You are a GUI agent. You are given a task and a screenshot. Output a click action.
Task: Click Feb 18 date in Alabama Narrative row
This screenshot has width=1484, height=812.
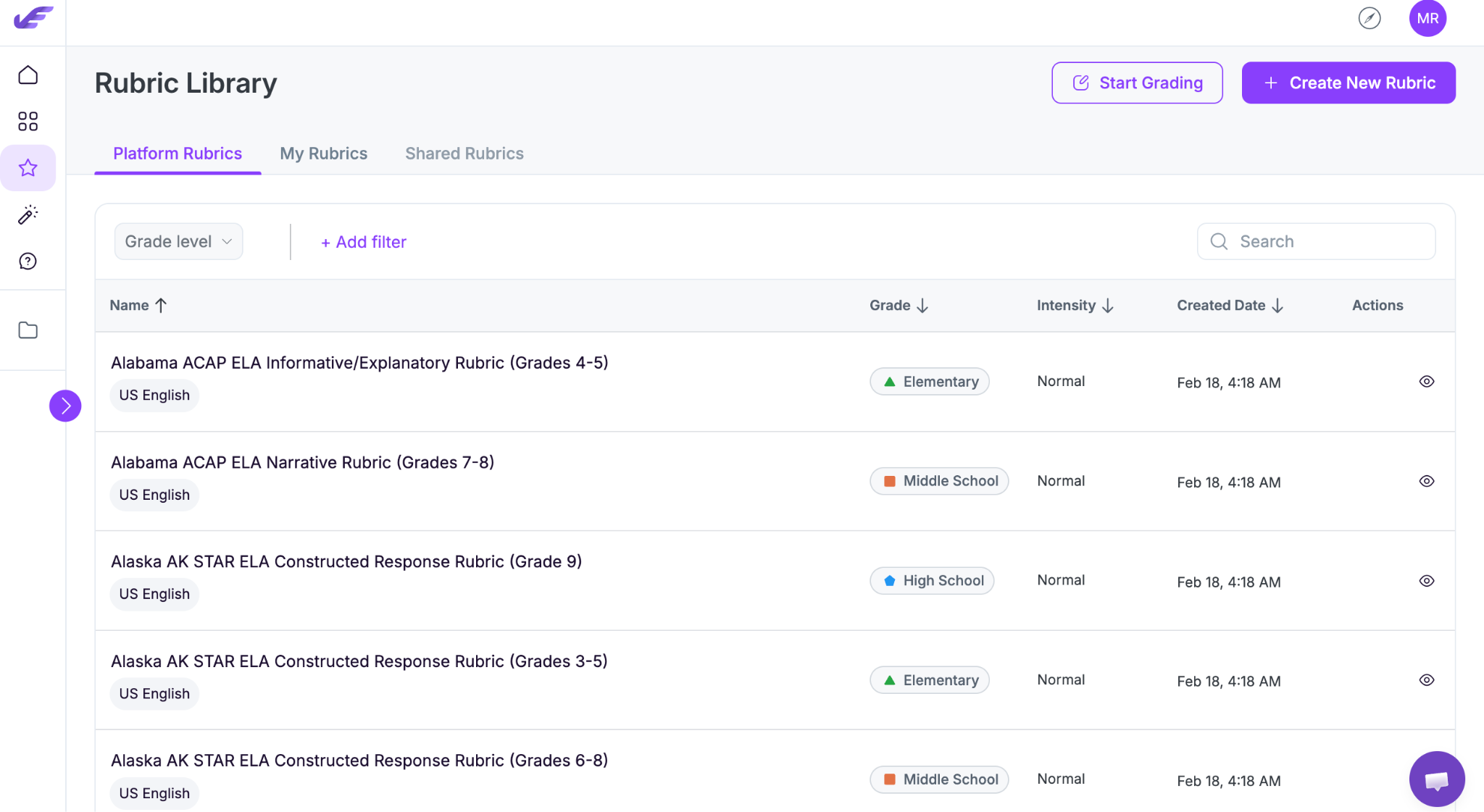(x=1229, y=482)
